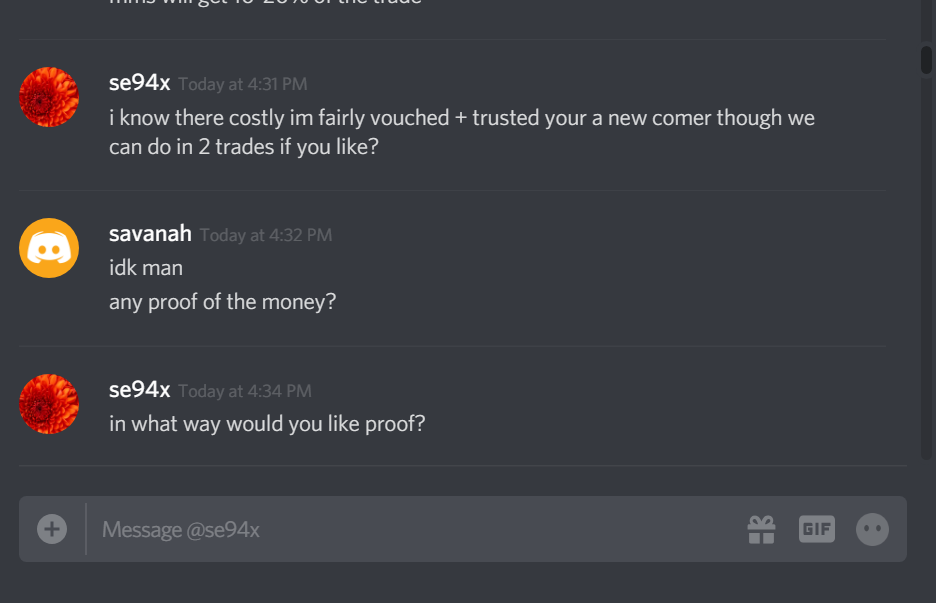The height and width of the screenshot is (603, 936).
Task: Open the attachment plus menu
Action: tap(52, 529)
